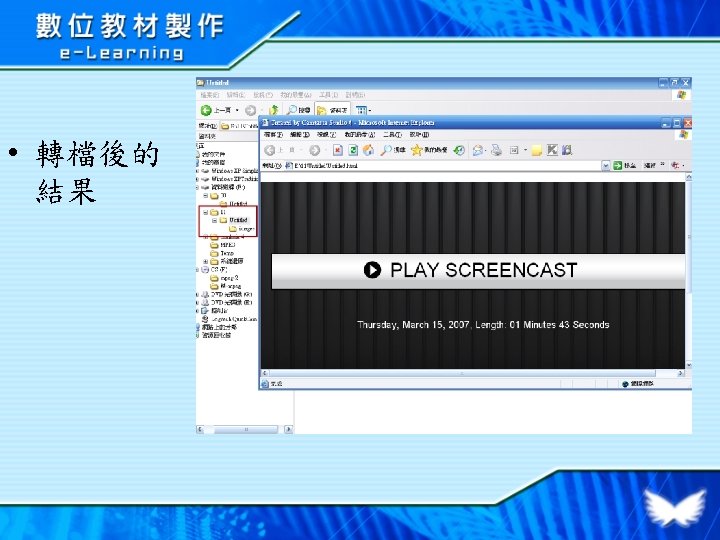Viewport: 720px width, 540px height.
Task: Click the arrow-box icon in IE toolbar
Action: [x=552, y=150]
